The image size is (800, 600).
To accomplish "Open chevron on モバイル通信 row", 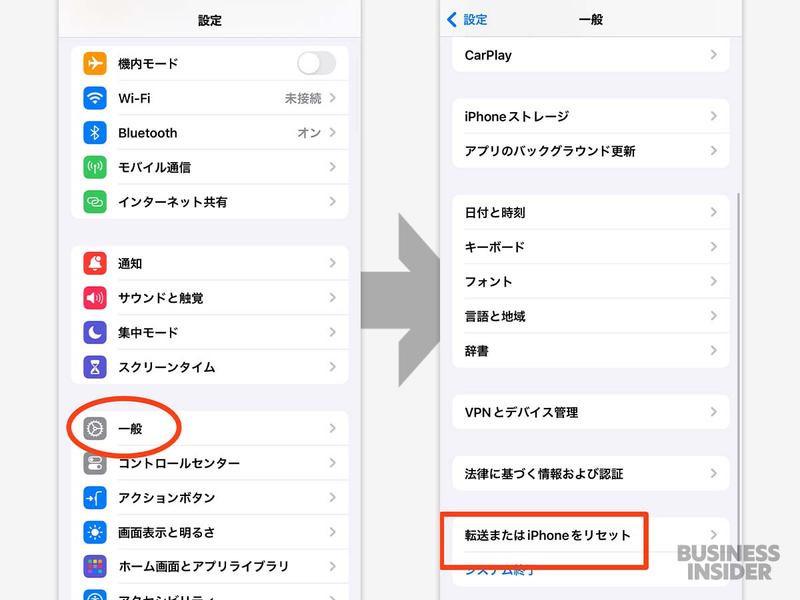I will pyautogui.click(x=333, y=167).
